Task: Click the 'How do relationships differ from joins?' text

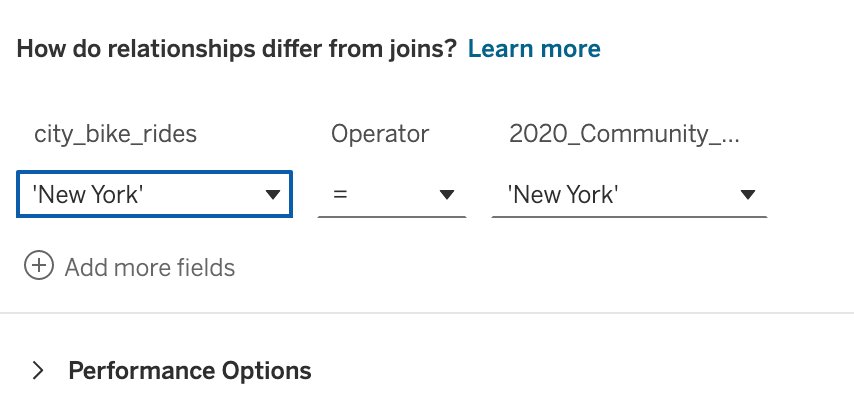Action: pos(236,48)
